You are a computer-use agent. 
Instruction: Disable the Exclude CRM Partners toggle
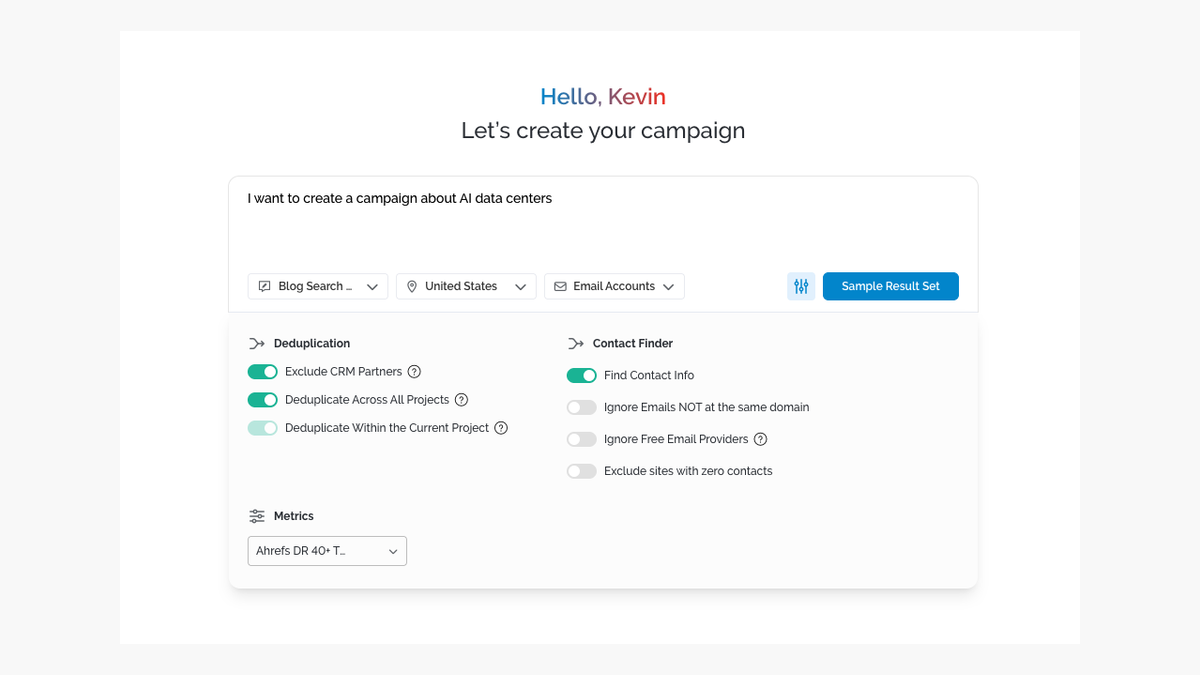[263, 372]
